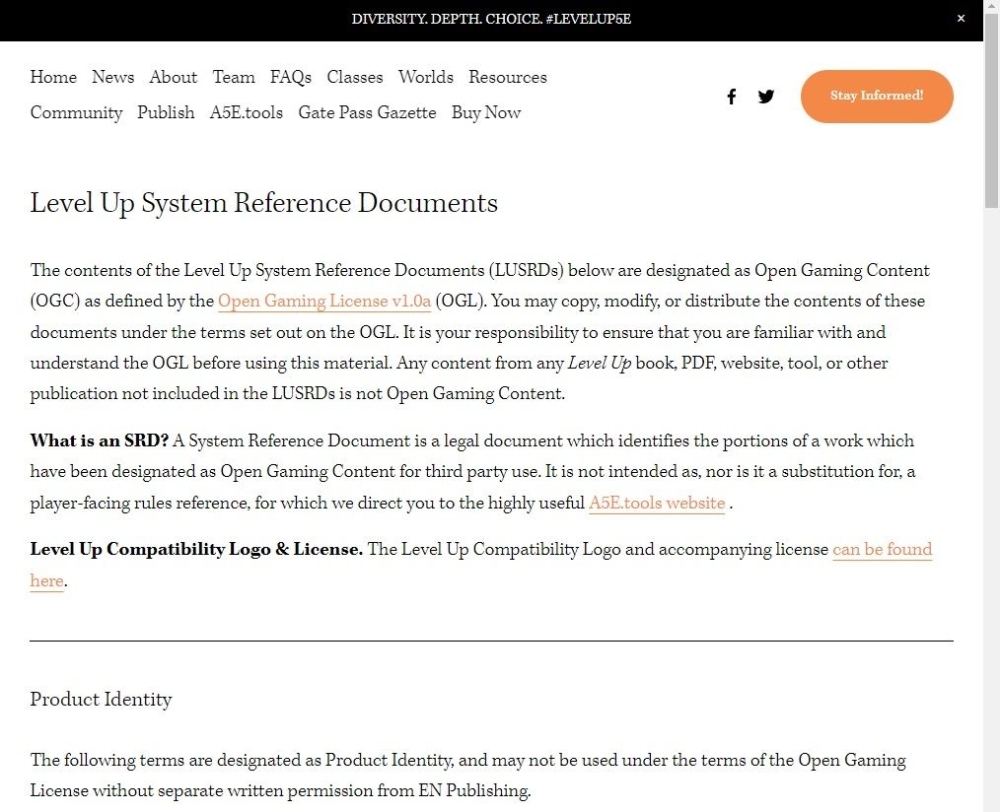
Task: Click 'Level Up Compatibility Logo & License.' text
Action: [196, 549]
